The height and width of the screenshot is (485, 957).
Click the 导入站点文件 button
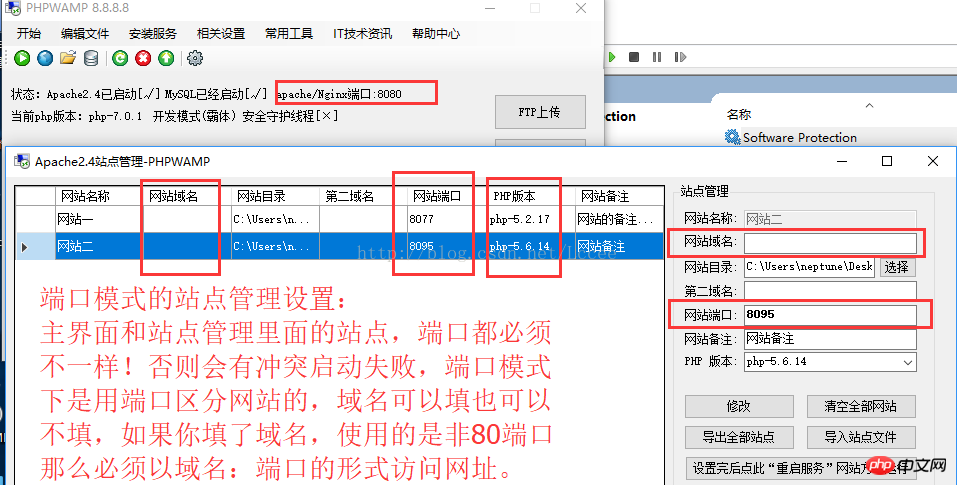point(861,437)
